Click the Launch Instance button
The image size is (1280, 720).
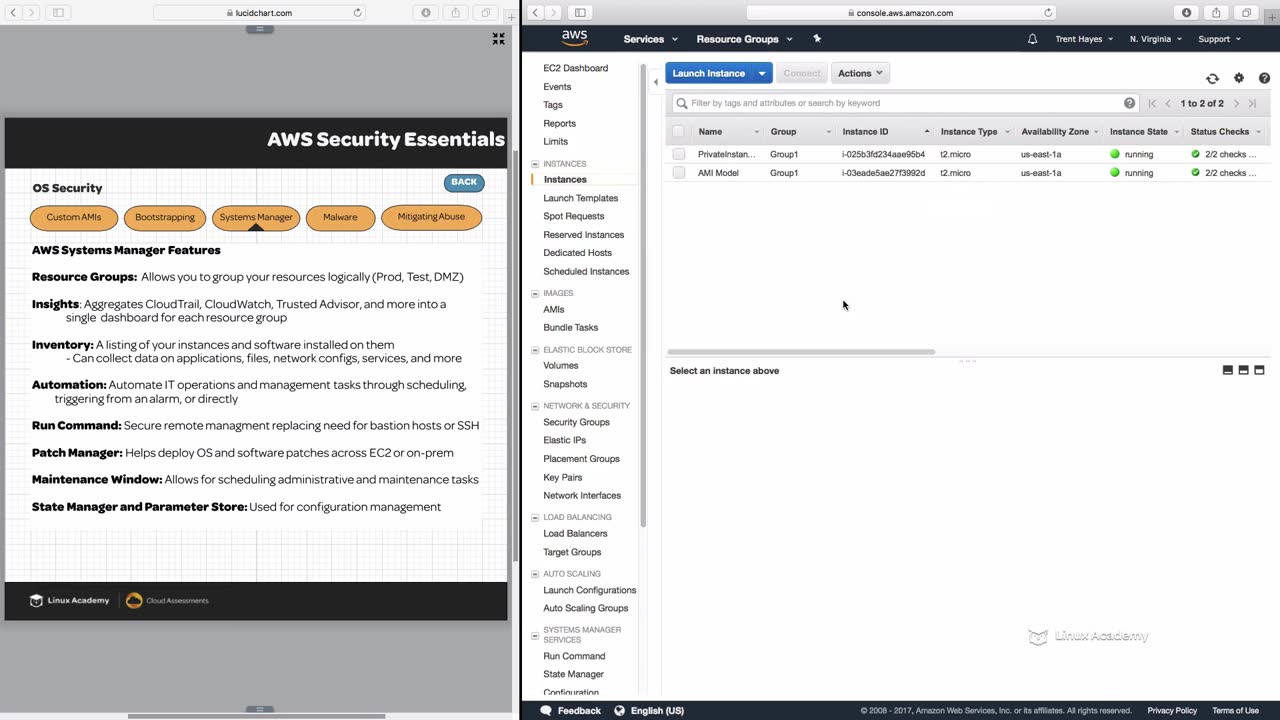[709, 73]
